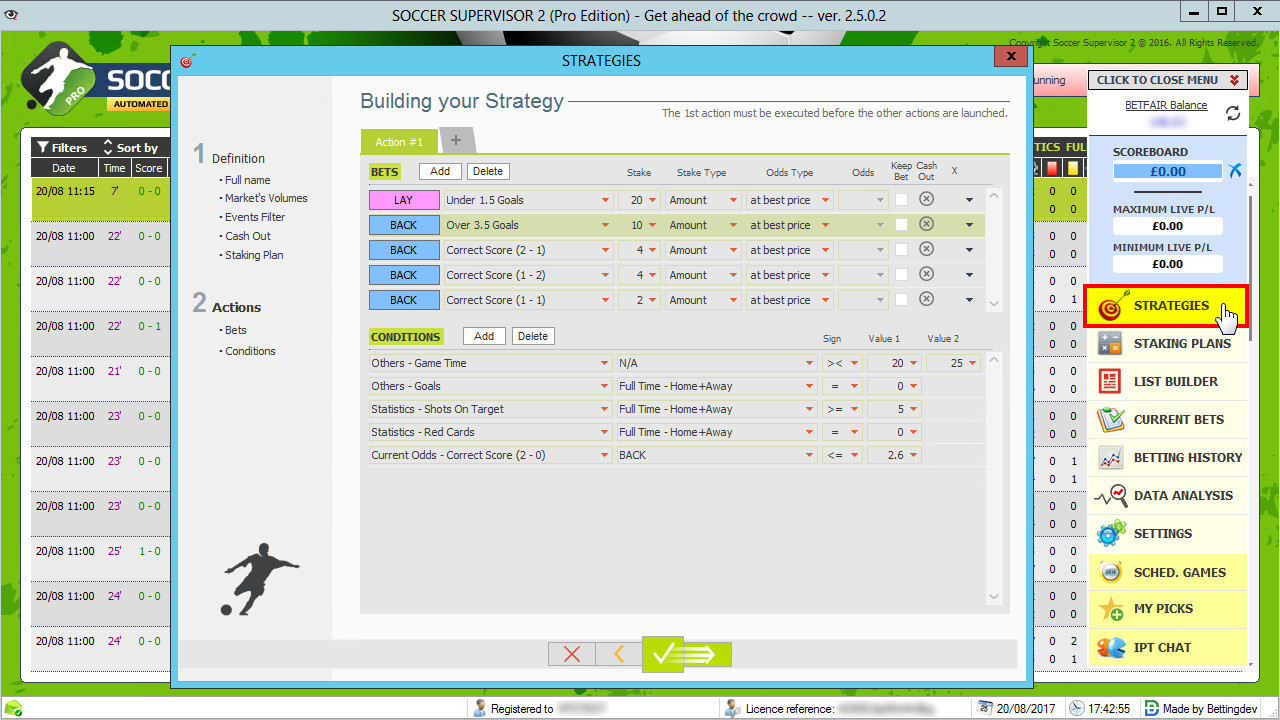Select the Action #1 tab
The height and width of the screenshot is (720, 1280).
pyautogui.click(x=399, y=142)
